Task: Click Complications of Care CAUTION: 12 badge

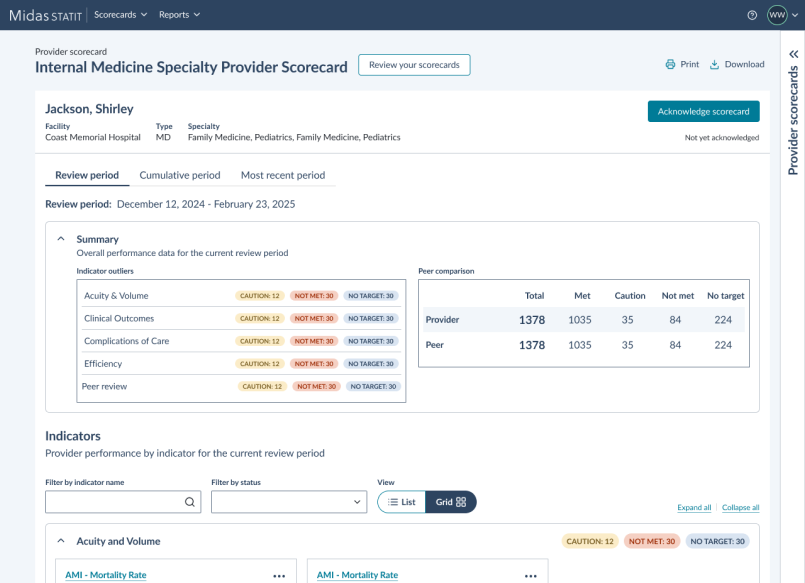Action: 260,341
